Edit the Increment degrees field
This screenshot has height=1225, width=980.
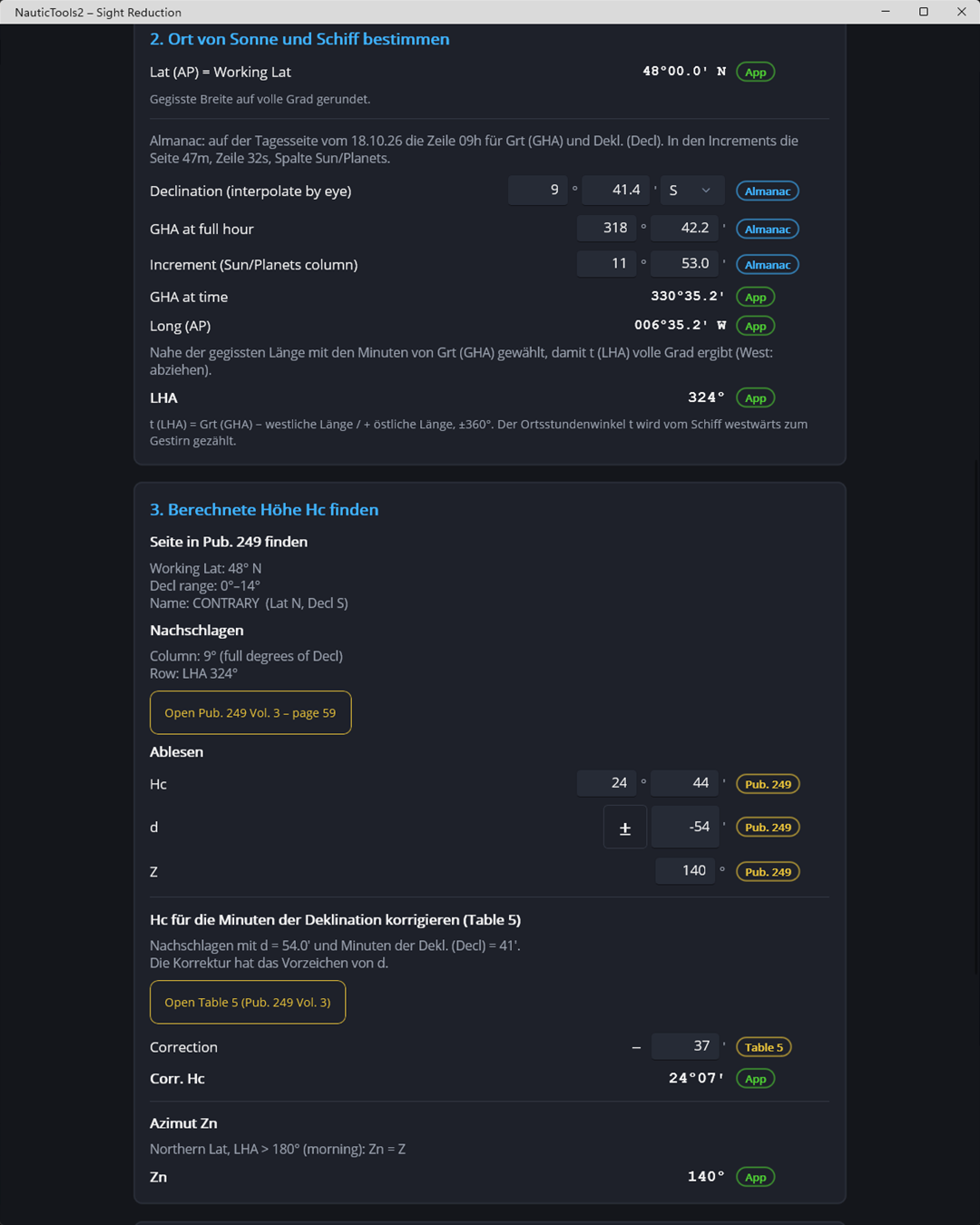click(607, 264)
